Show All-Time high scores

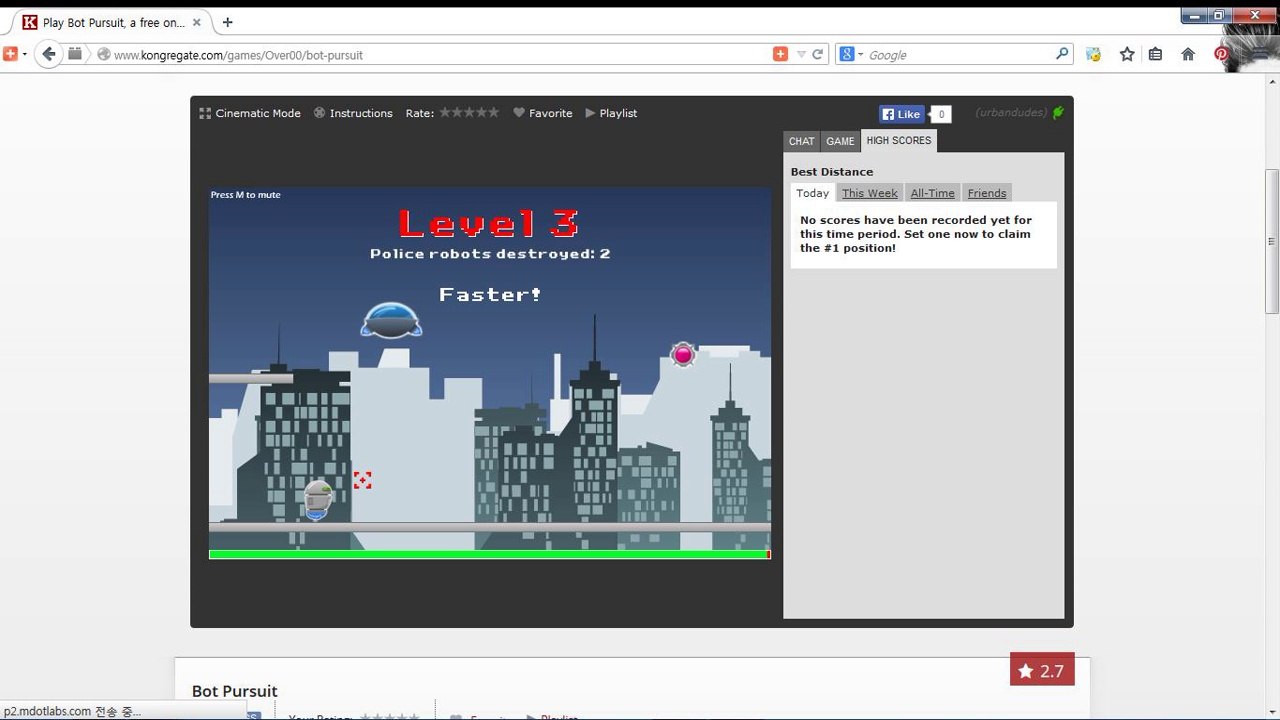click(932, 193)
